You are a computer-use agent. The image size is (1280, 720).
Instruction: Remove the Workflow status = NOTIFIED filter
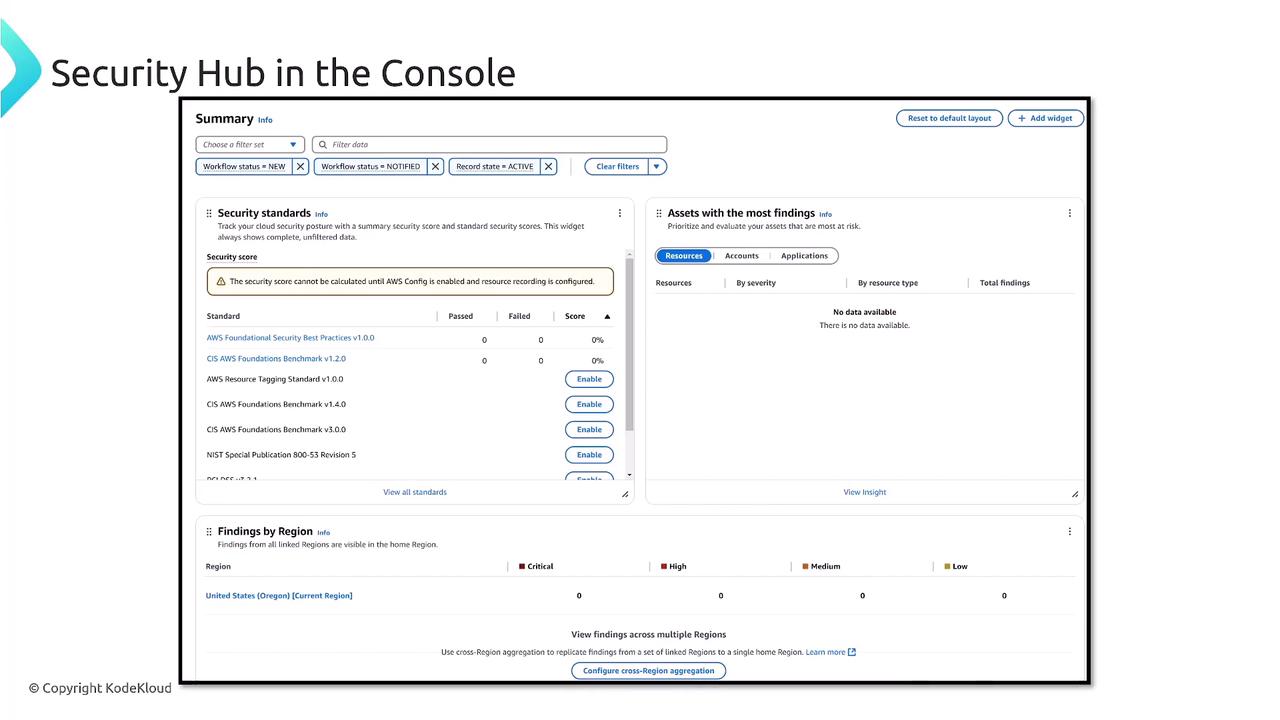point(435,167)
